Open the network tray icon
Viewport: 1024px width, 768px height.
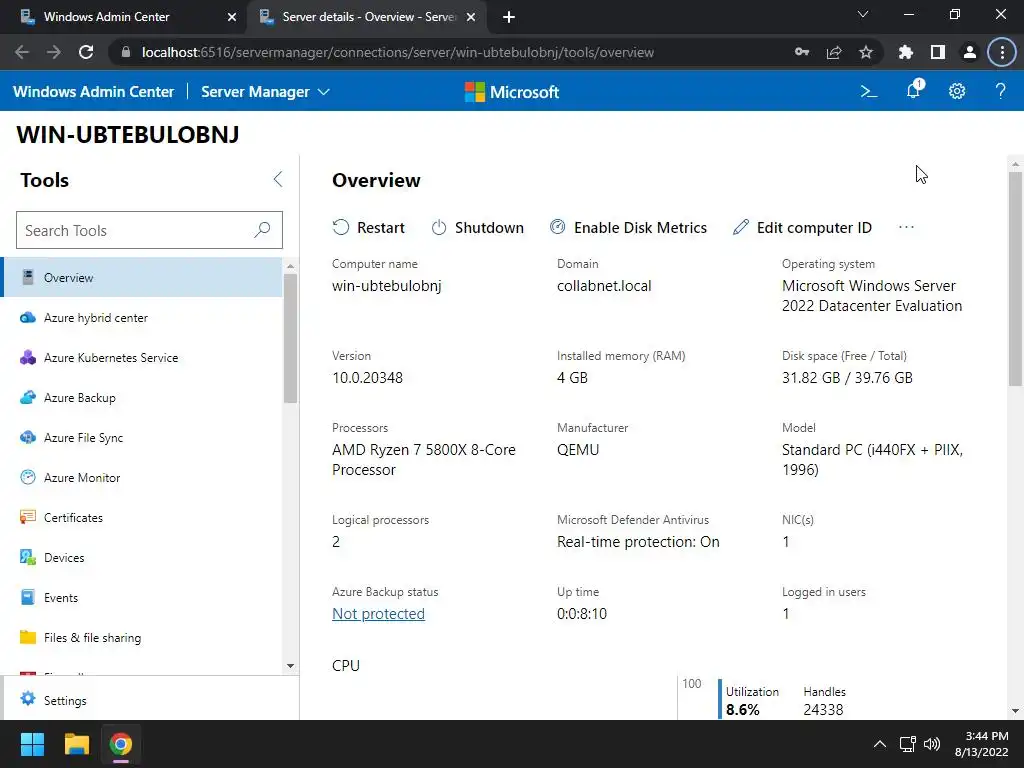907,744
